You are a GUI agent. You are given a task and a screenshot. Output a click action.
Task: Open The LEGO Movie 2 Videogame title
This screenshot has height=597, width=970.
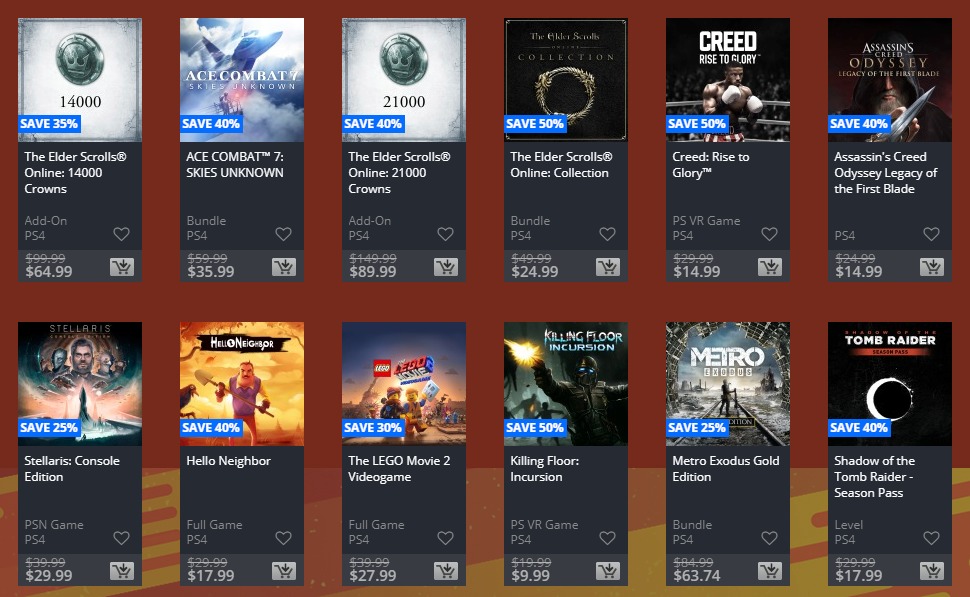click(x=399, y=468)
